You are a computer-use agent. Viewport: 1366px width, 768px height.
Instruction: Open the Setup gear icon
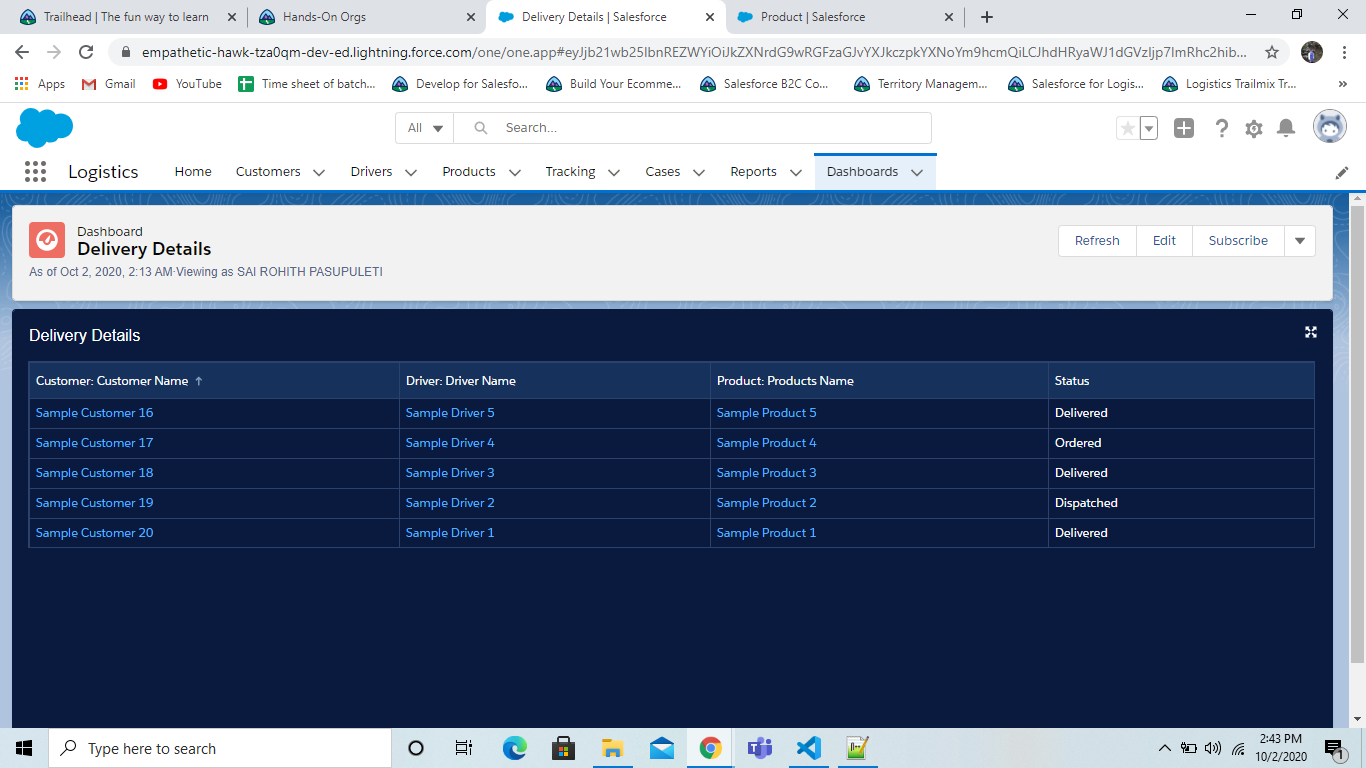click(x=1254, y=128)
